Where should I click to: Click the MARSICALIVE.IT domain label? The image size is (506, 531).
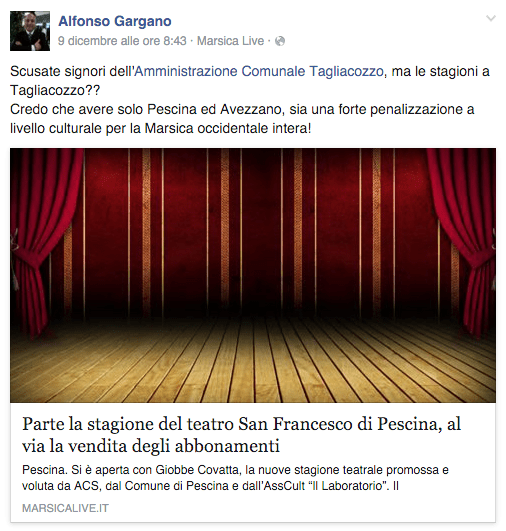click(65, 508)
